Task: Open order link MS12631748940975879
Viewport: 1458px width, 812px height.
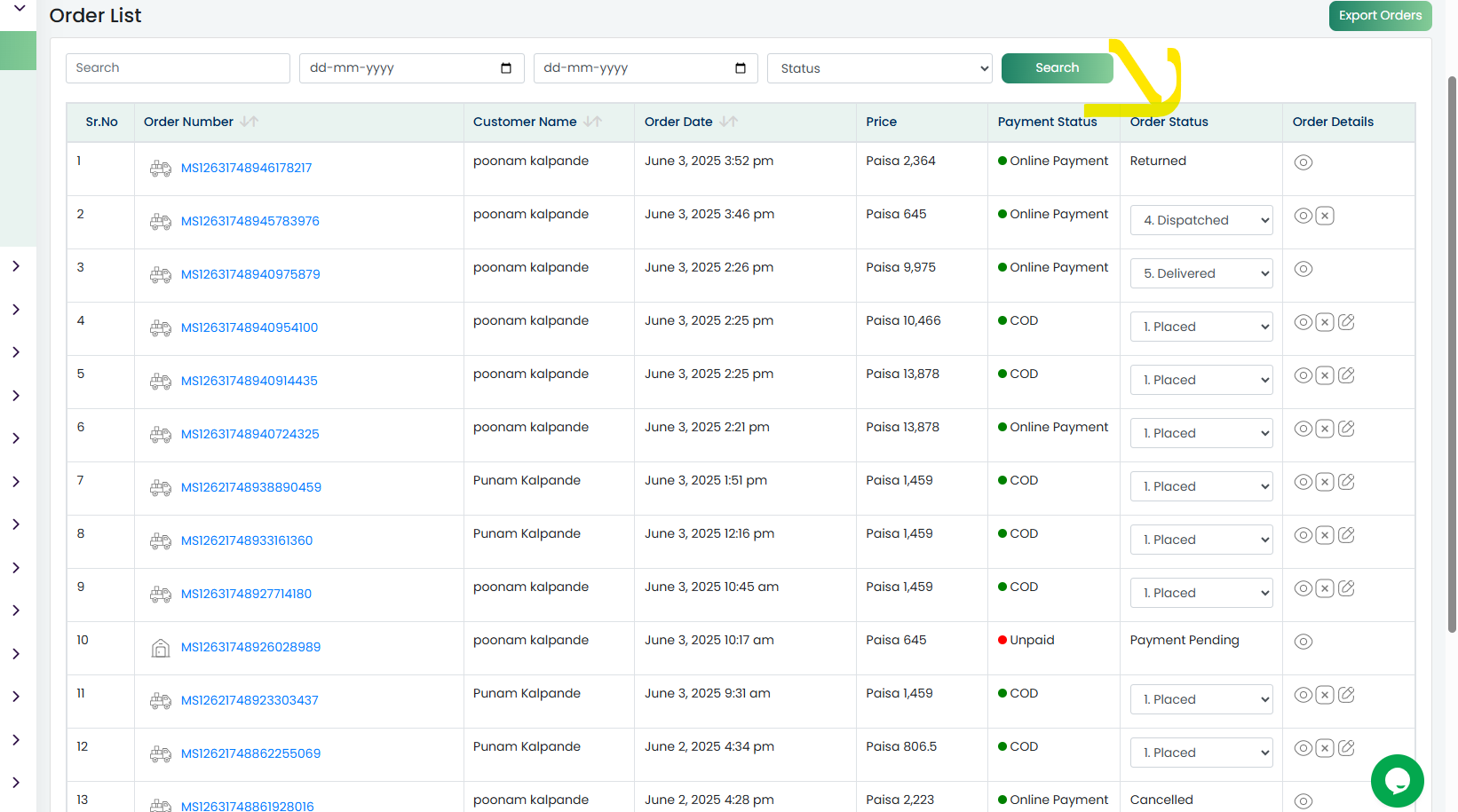Action: point(250,274)
